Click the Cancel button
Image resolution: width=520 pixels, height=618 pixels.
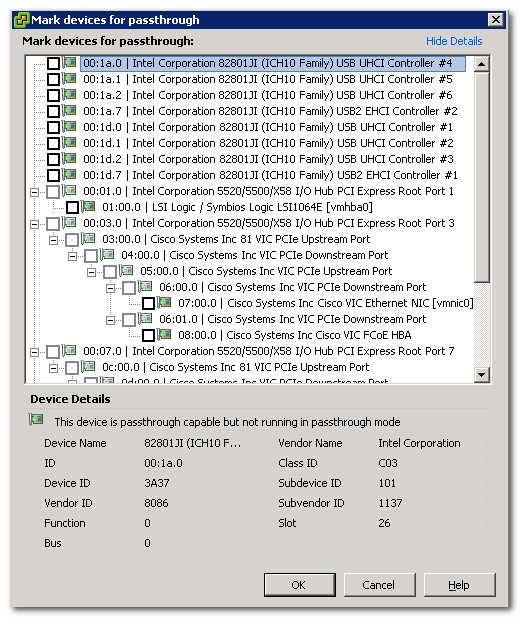[x=379, y=584]
